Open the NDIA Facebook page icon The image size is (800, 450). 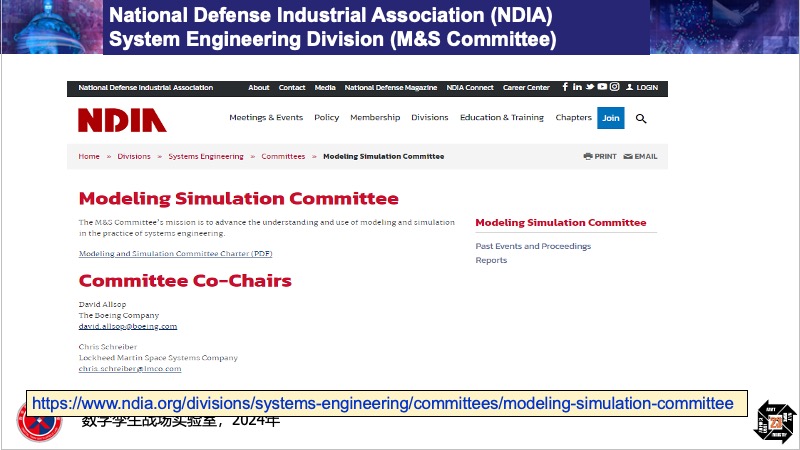565,87
